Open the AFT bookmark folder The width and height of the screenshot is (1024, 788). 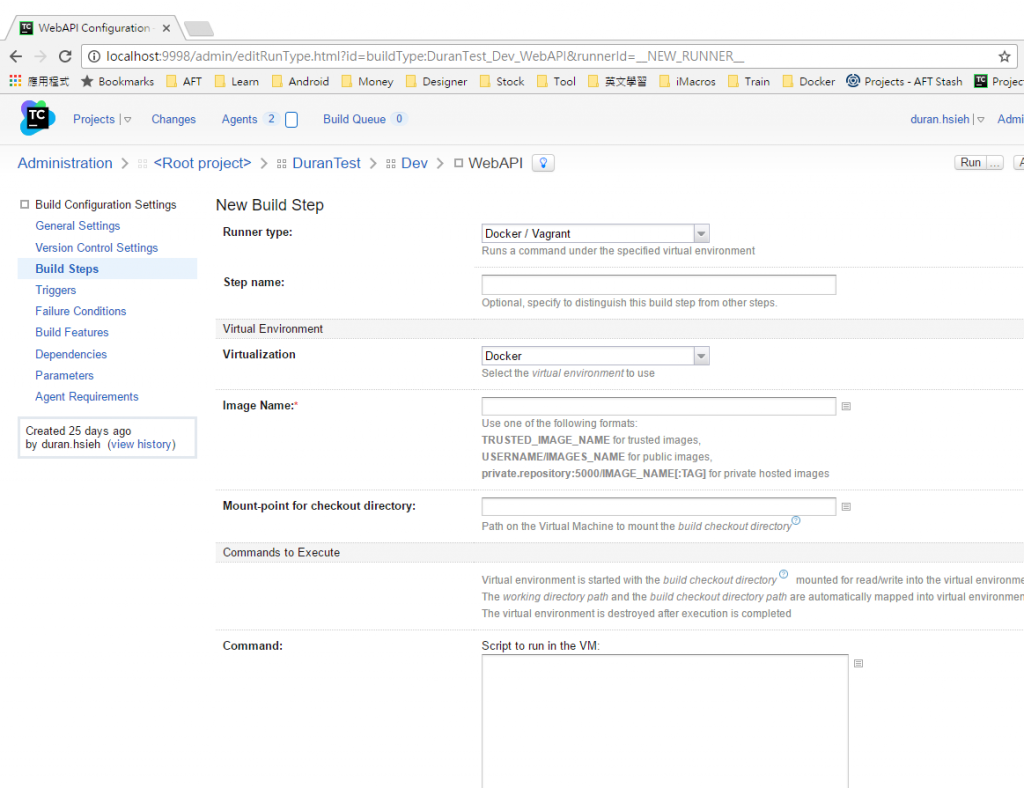(184, 81)
